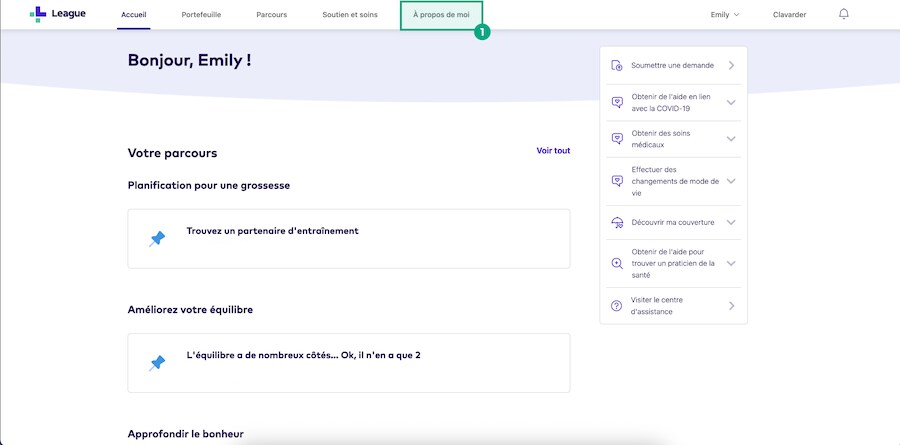Click pin icon on training partner card
The width and height of the screenshot is (900, 445).
(x=157, y=239)
